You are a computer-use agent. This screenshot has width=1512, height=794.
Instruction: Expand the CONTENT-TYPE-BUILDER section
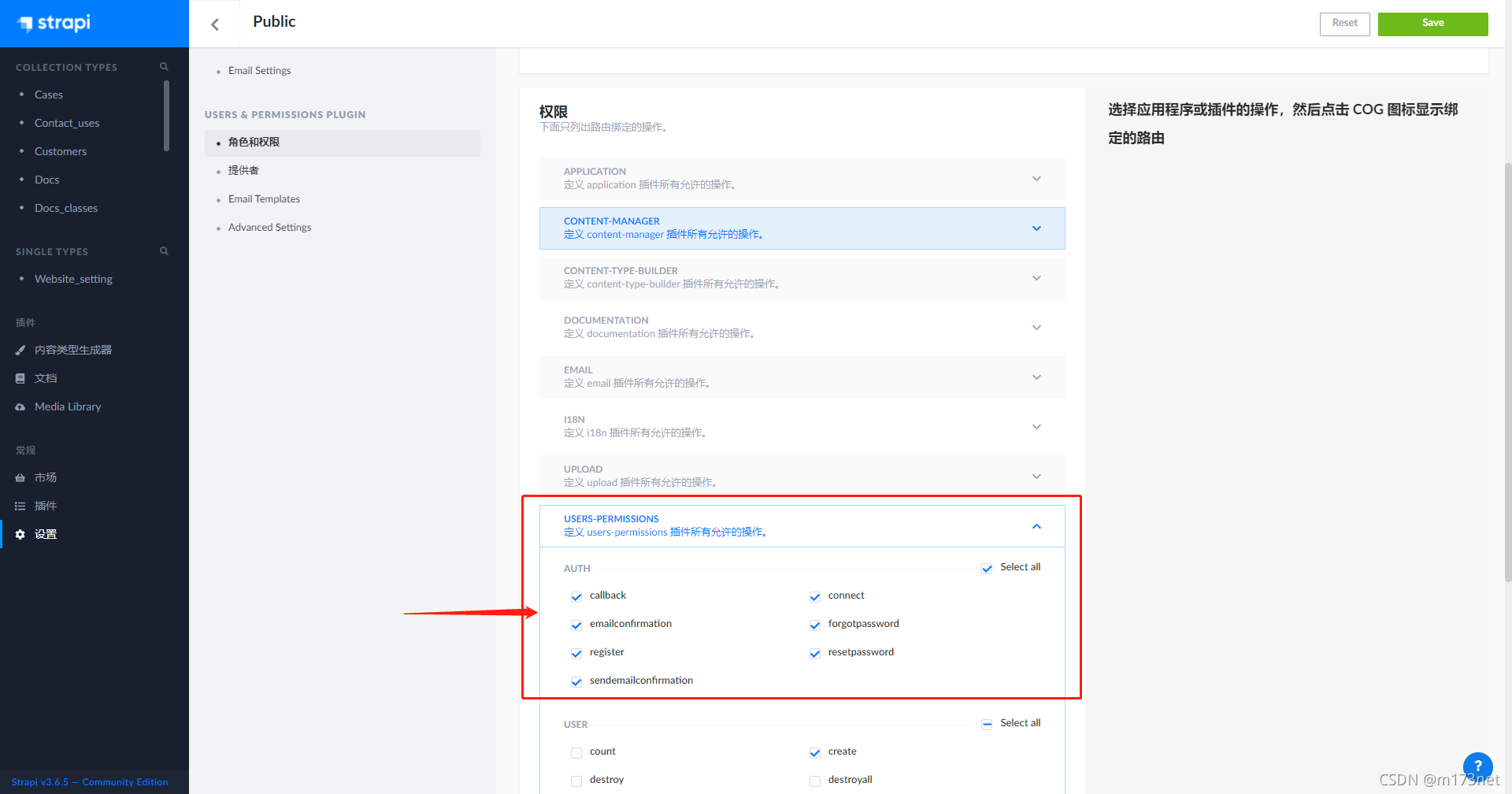(x=802, y=277)
